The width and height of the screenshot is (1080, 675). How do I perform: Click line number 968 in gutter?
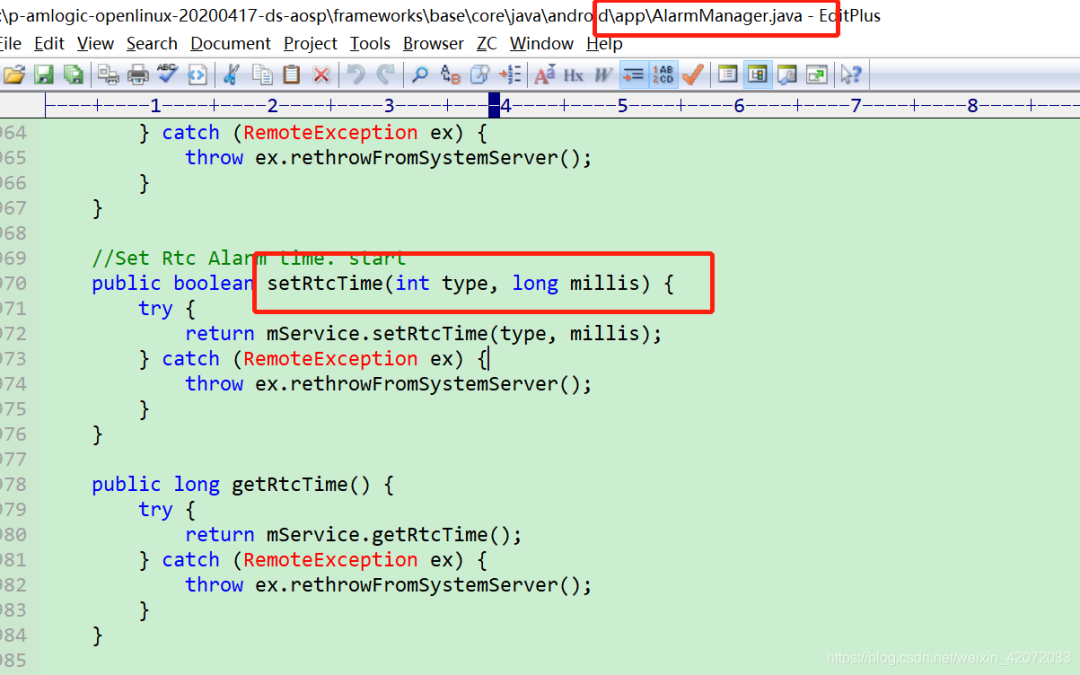pos(13,233)
